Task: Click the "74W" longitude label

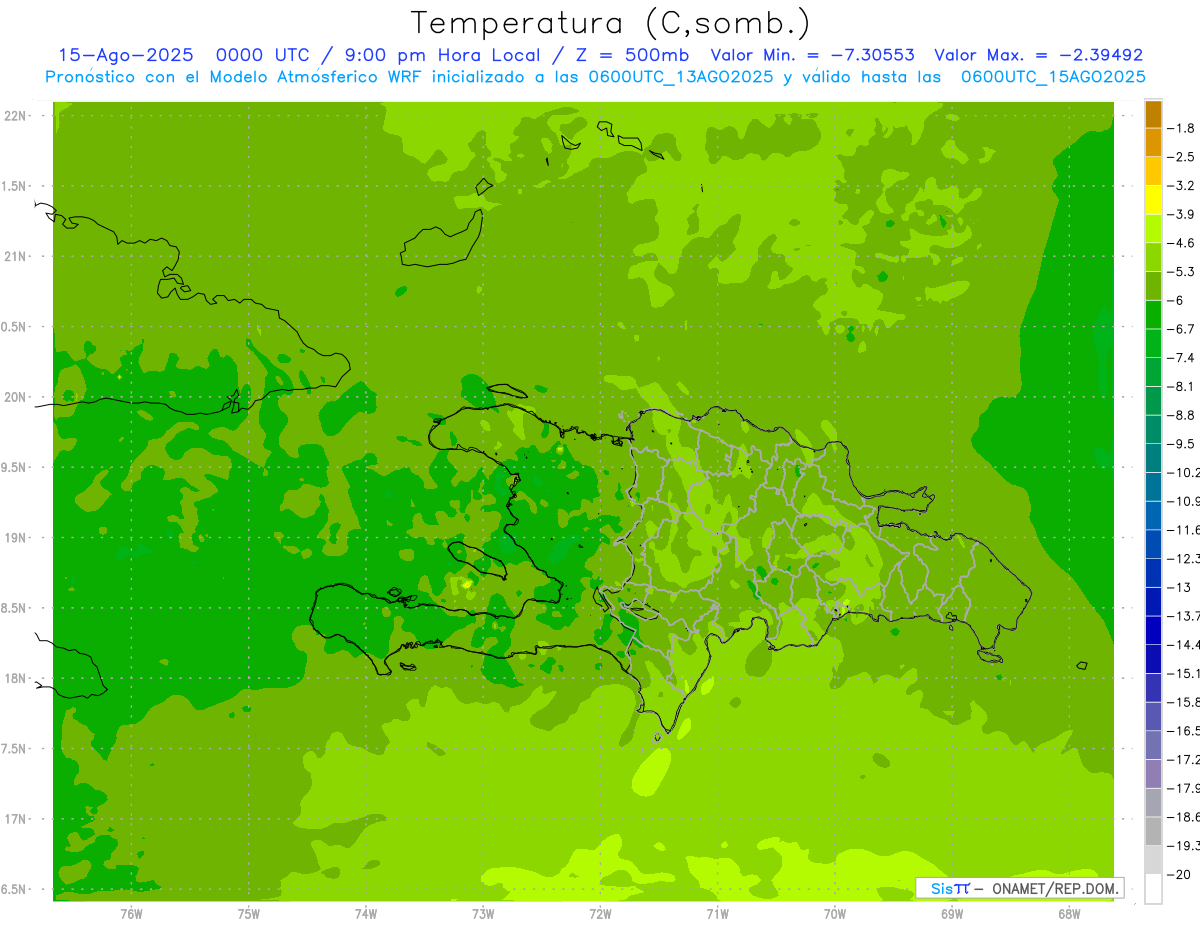Action: (366, 913)
